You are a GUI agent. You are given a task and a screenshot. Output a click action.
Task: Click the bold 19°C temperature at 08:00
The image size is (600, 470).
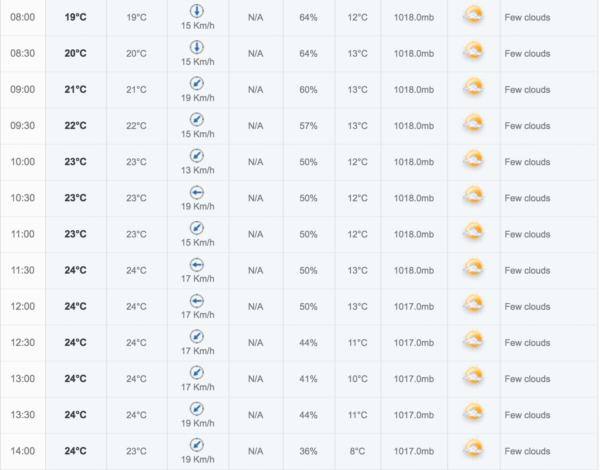click(75, 17)
